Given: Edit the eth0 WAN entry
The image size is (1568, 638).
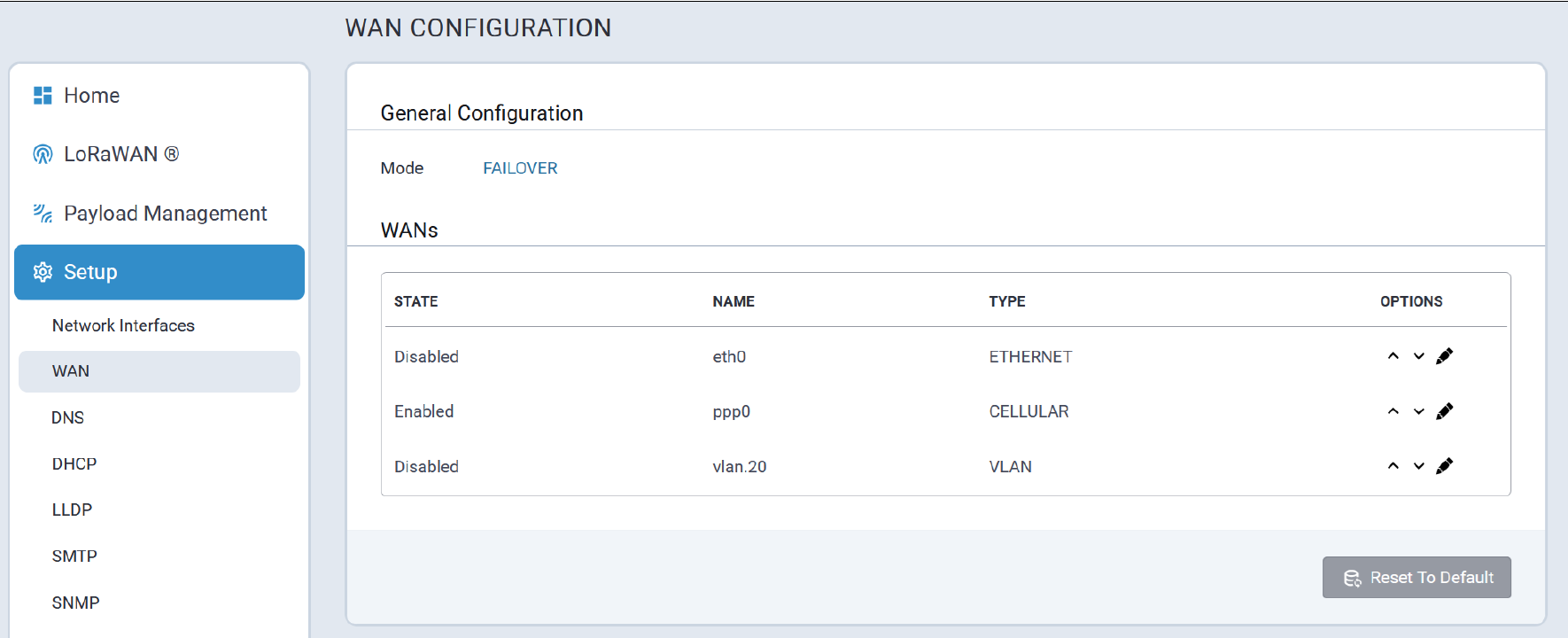Looking at the screenshot, I should (1445, 356).
